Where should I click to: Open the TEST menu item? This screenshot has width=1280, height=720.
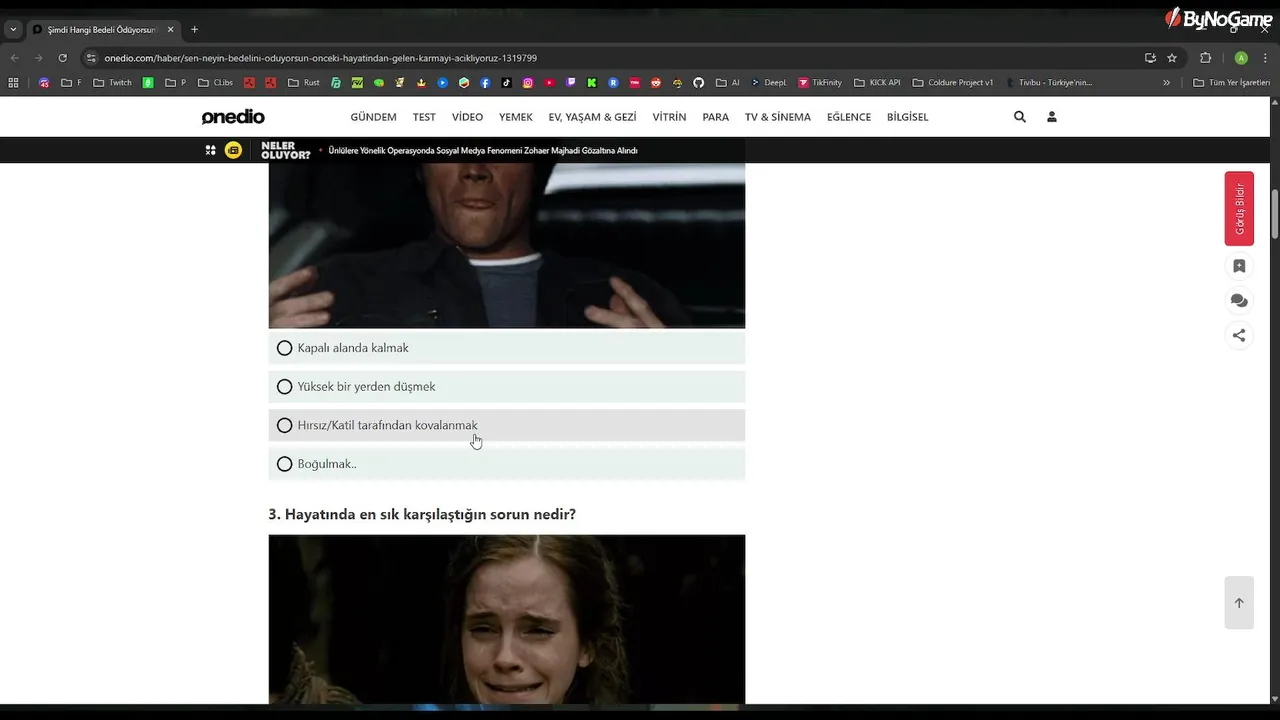point(424,117)
